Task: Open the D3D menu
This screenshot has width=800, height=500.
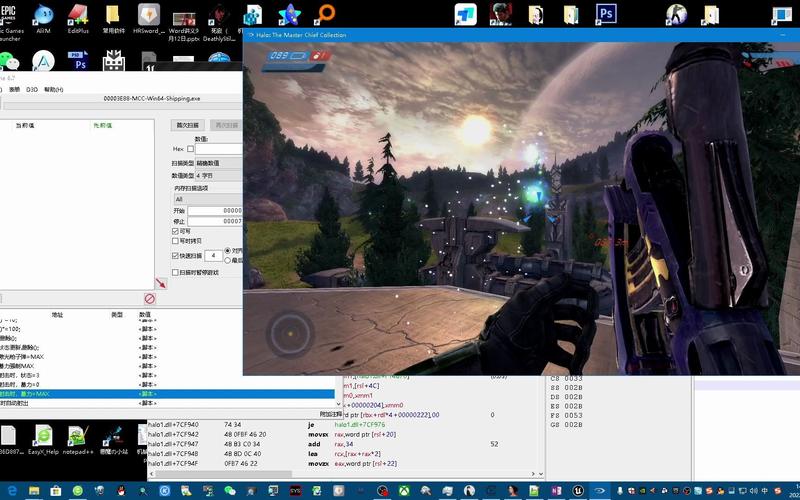Action: 32,89
